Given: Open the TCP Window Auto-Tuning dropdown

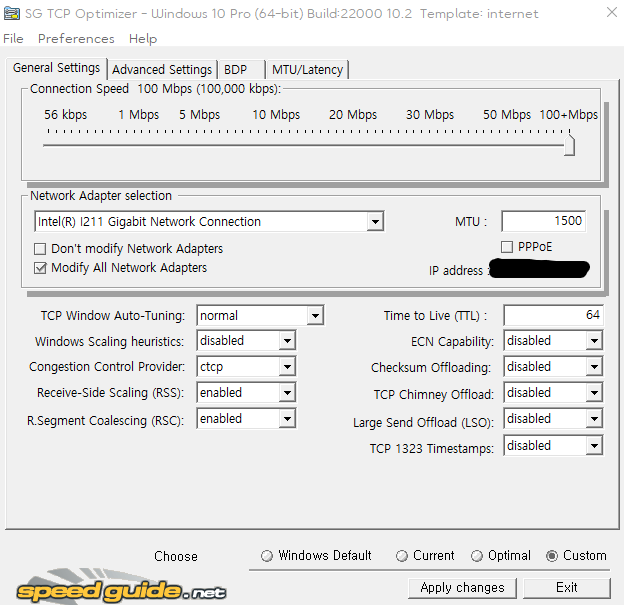Looking at the screenshot, I should pos(315,316).
